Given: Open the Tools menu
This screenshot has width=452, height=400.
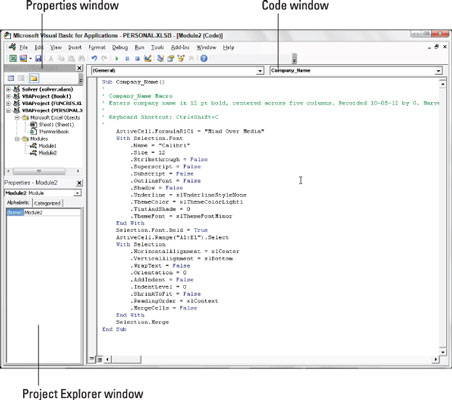Looking at the screenshot, I should [x=157, y=47].
